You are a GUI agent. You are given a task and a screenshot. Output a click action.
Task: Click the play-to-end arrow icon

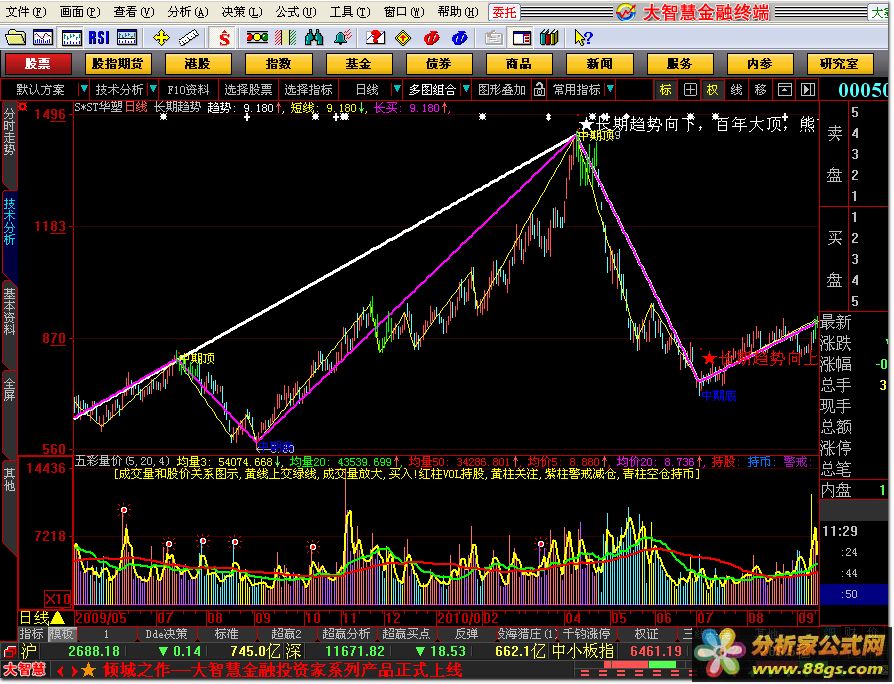tap(808, 89)
